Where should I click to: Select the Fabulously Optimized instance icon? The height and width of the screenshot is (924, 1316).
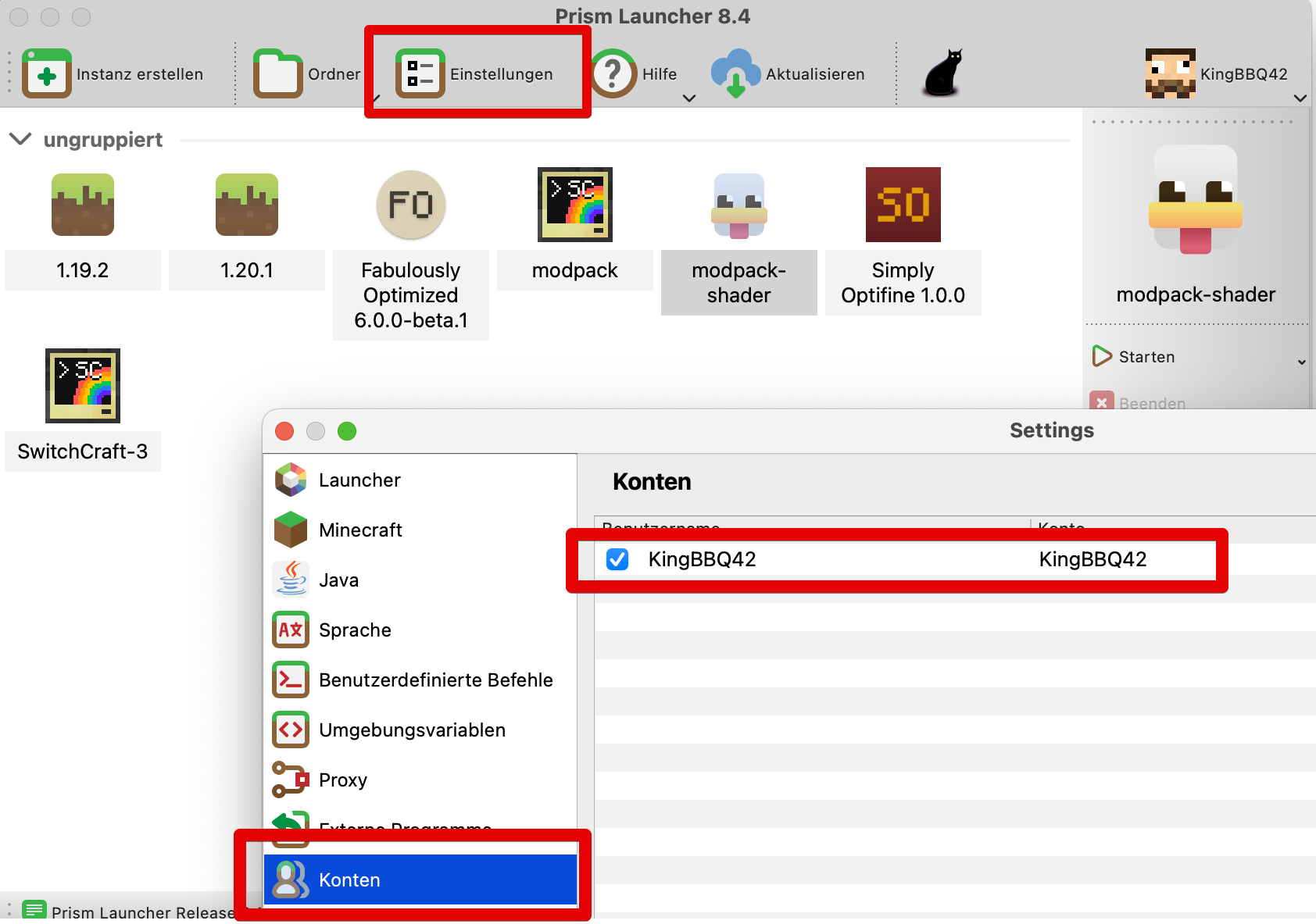[x=410, y=205]
